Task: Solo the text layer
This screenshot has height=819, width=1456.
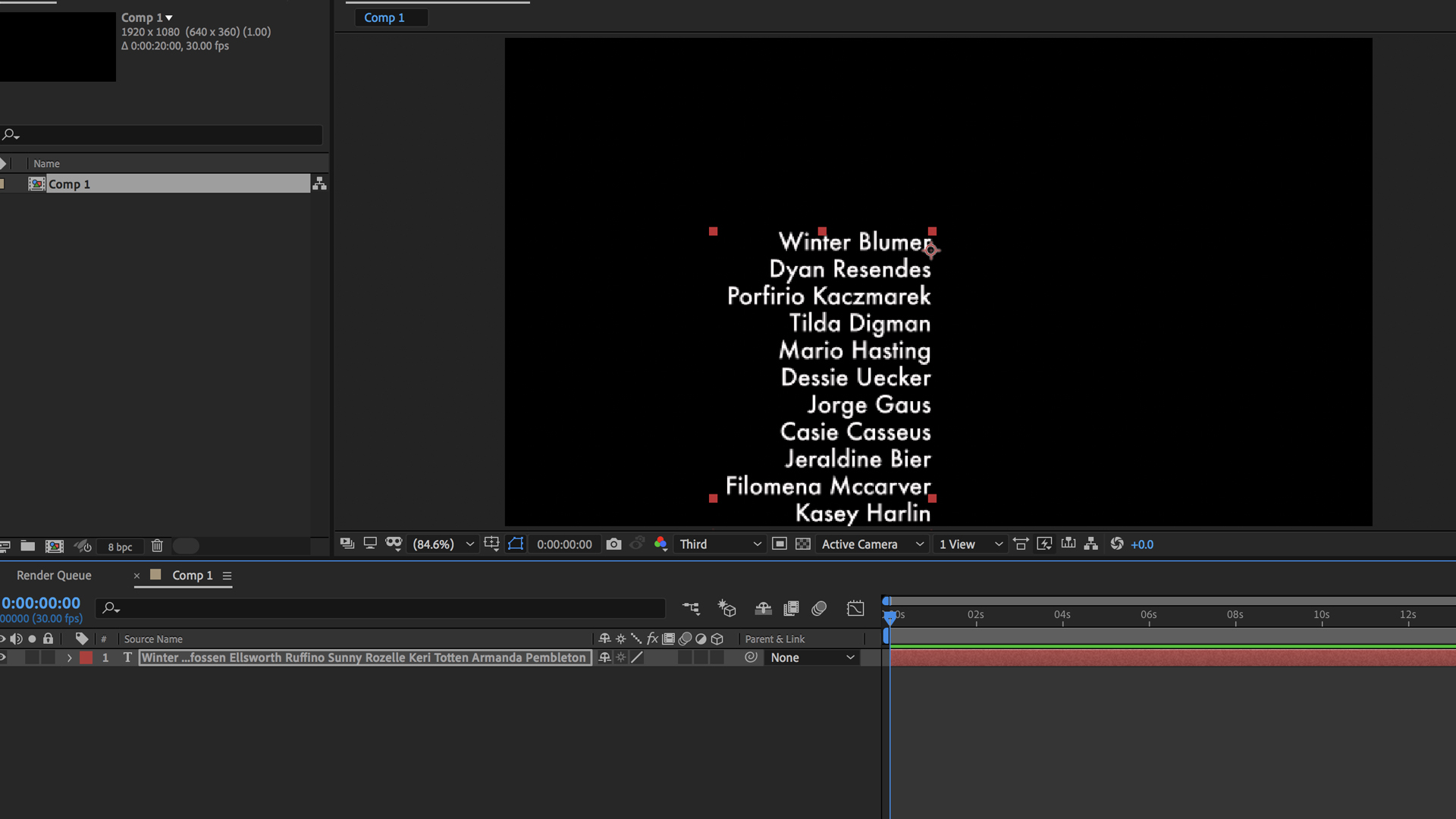Action: pyautogui.click(x=32, y=657)
